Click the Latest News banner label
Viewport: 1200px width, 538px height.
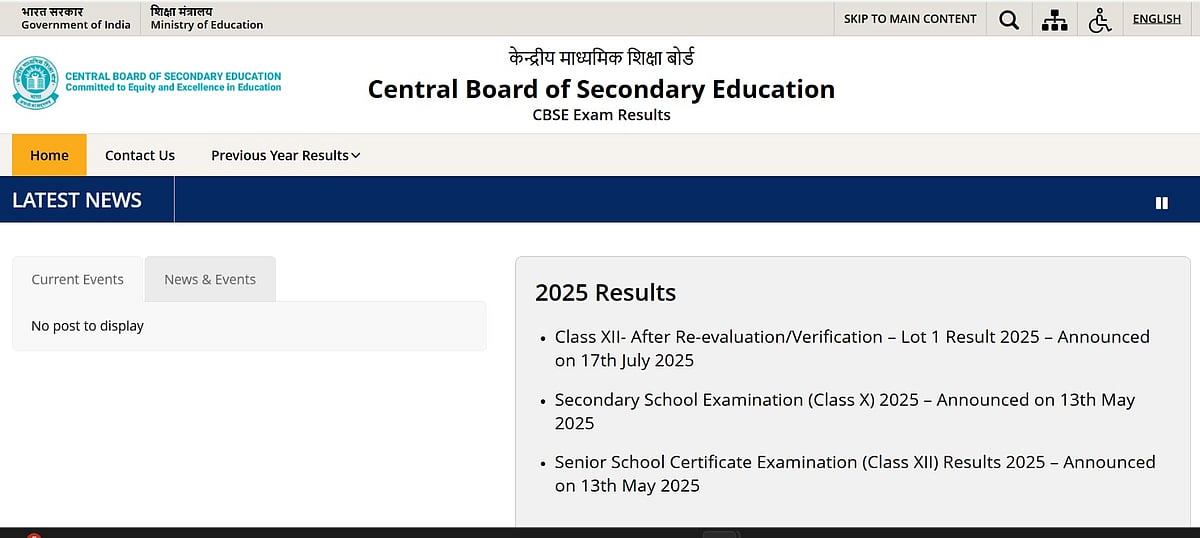tap(77, 200)
